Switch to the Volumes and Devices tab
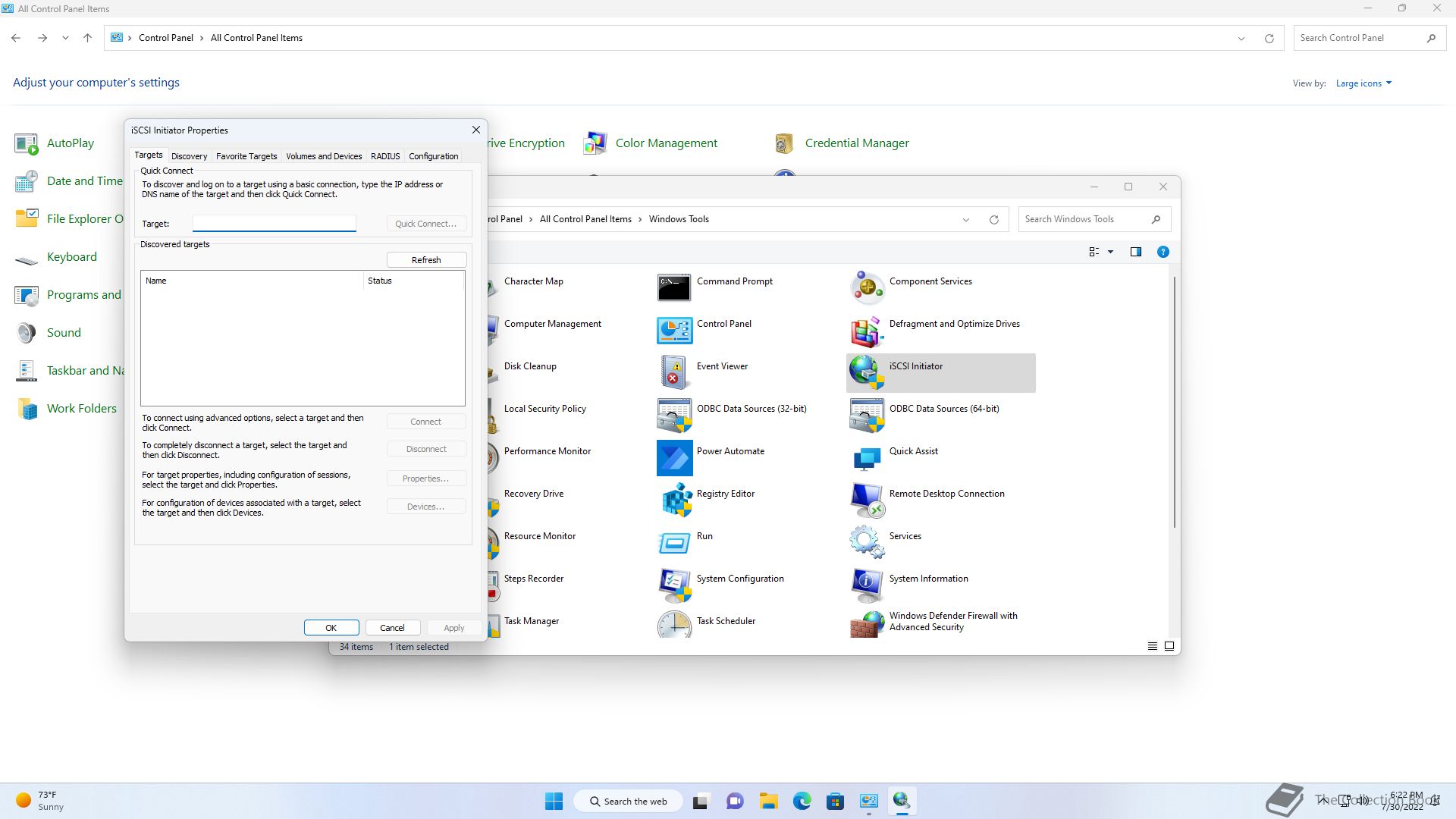 324,156
